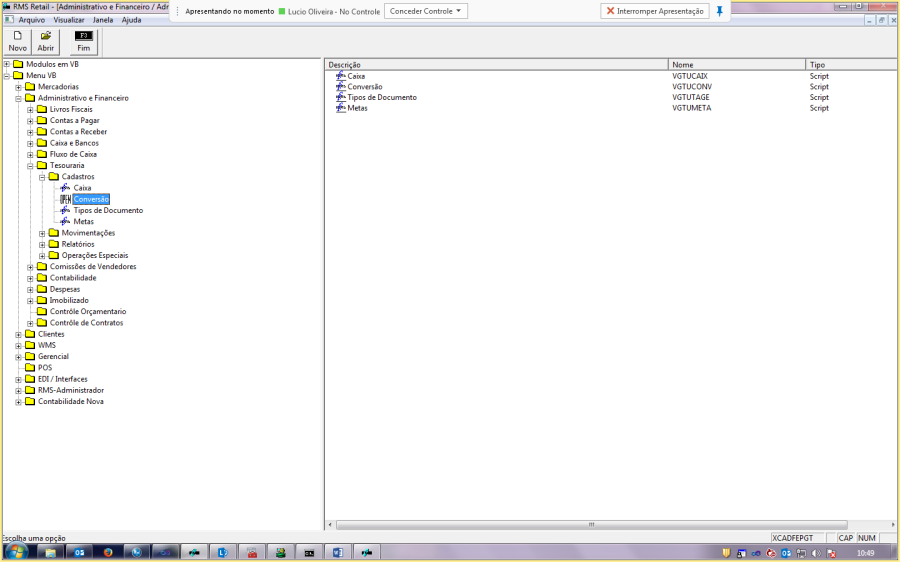The height and width of the screenshot is (562, 900).
Task: Click Conversão script icon in list
Action: (340, 87)
